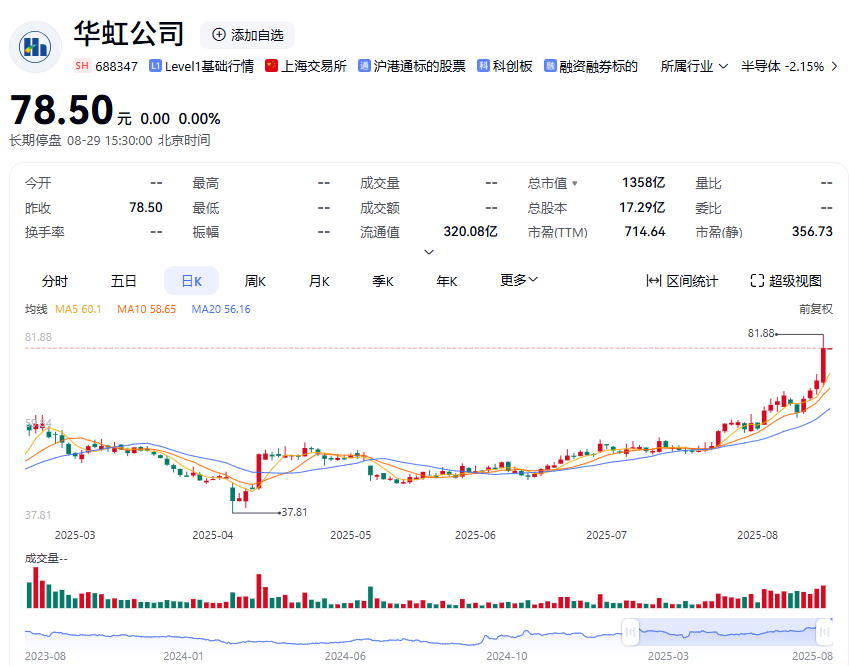
Task: Click the 81.88 high price marker on chart
Action: [x=761, y=334]
